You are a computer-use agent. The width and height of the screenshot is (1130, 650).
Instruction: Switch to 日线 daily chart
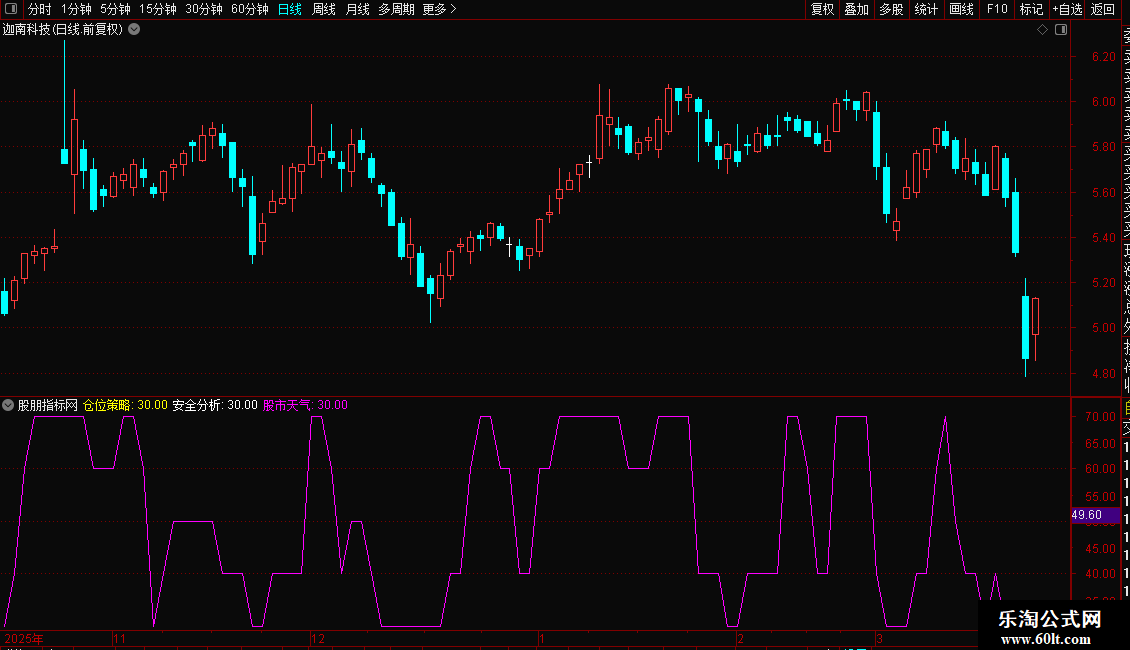pos(290,9)
